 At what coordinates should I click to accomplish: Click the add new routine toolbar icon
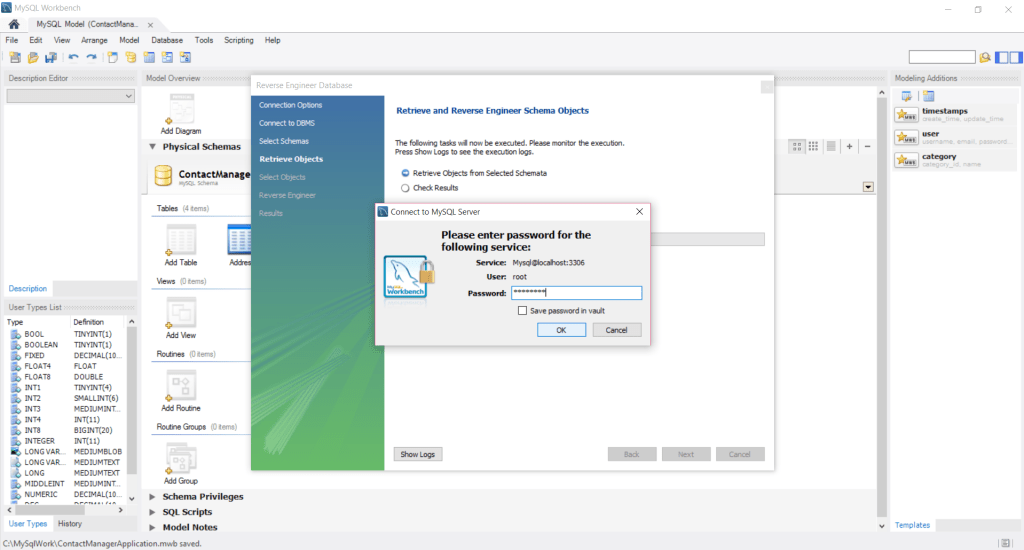[x=185, y=58]
